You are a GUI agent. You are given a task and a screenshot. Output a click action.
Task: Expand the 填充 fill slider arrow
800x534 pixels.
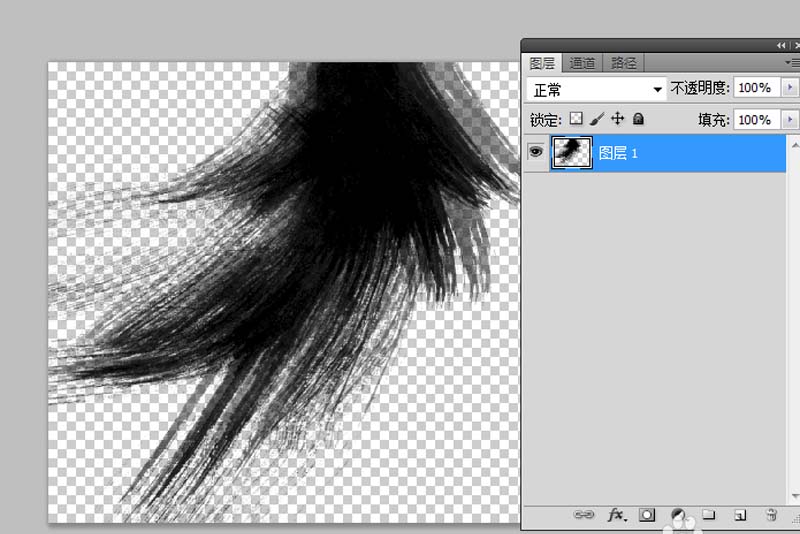click(786, 120)
